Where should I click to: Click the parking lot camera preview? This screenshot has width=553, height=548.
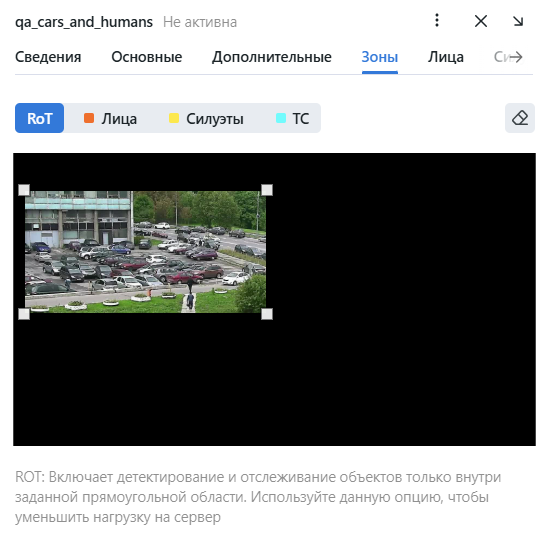pyautogui.click(x=145, y=252)
